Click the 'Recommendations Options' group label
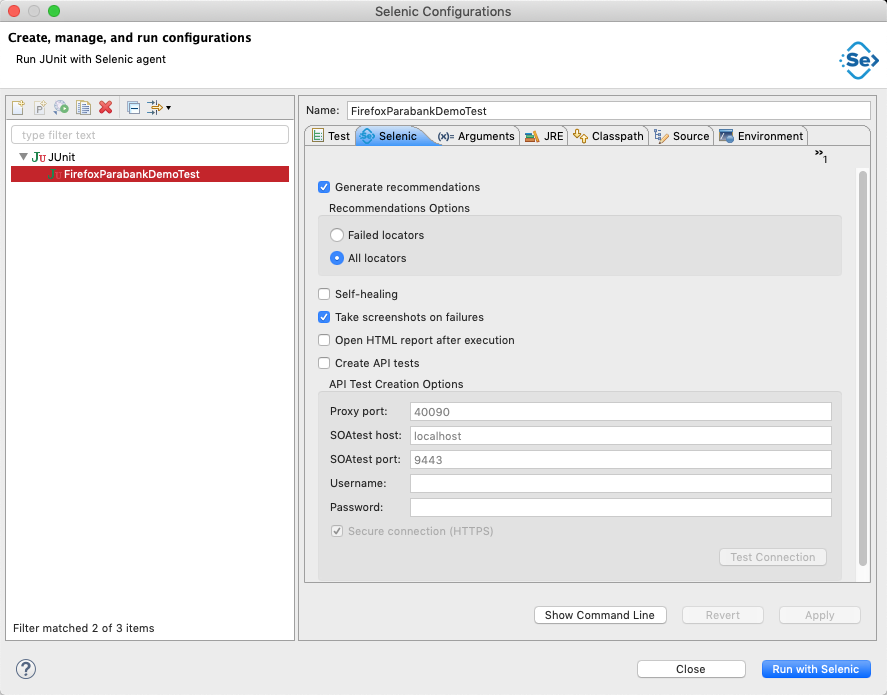 [399, 208]
